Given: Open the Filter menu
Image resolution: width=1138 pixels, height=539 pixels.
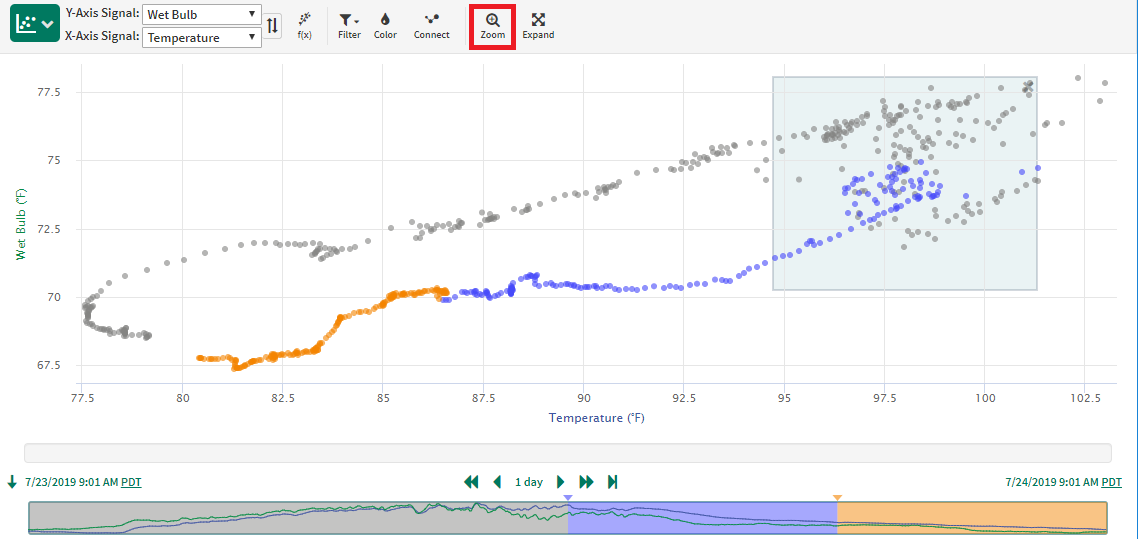Looking at the screenshot, I should click(349, 26).
